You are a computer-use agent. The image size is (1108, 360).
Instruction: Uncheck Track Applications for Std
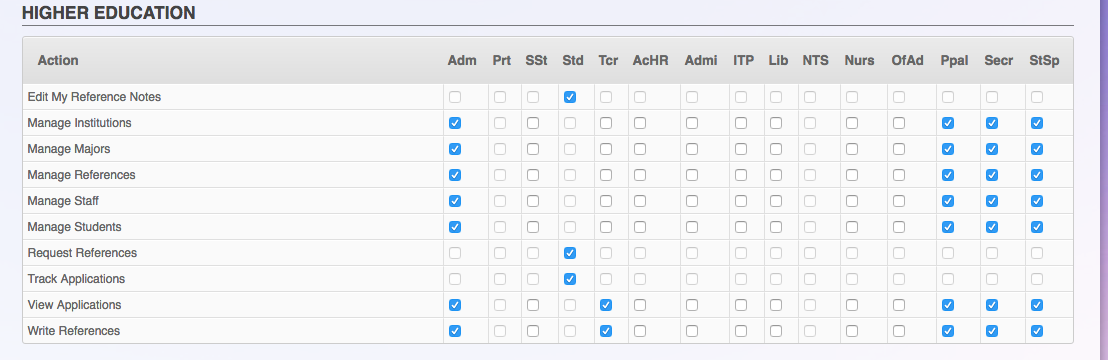click(x=570, y=279)
